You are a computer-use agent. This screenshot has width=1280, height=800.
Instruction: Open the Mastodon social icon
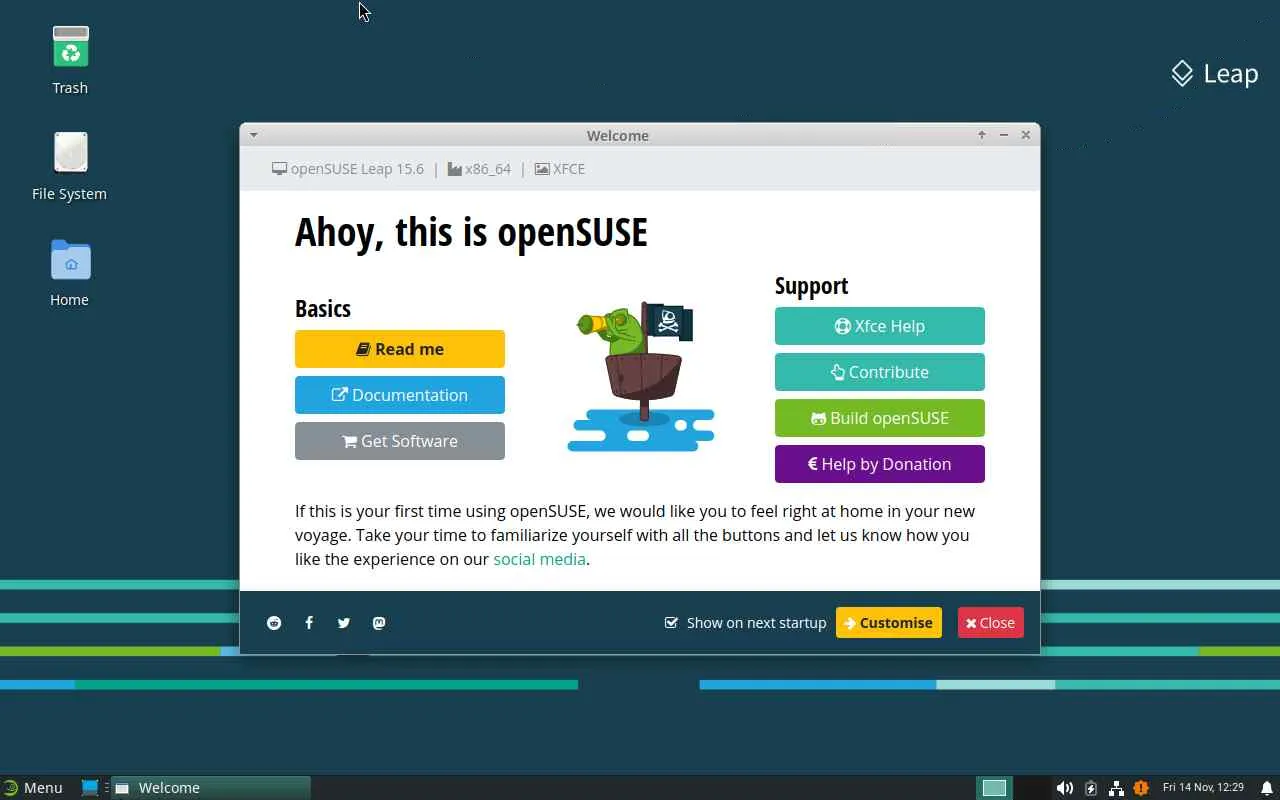tap(379, 623)
